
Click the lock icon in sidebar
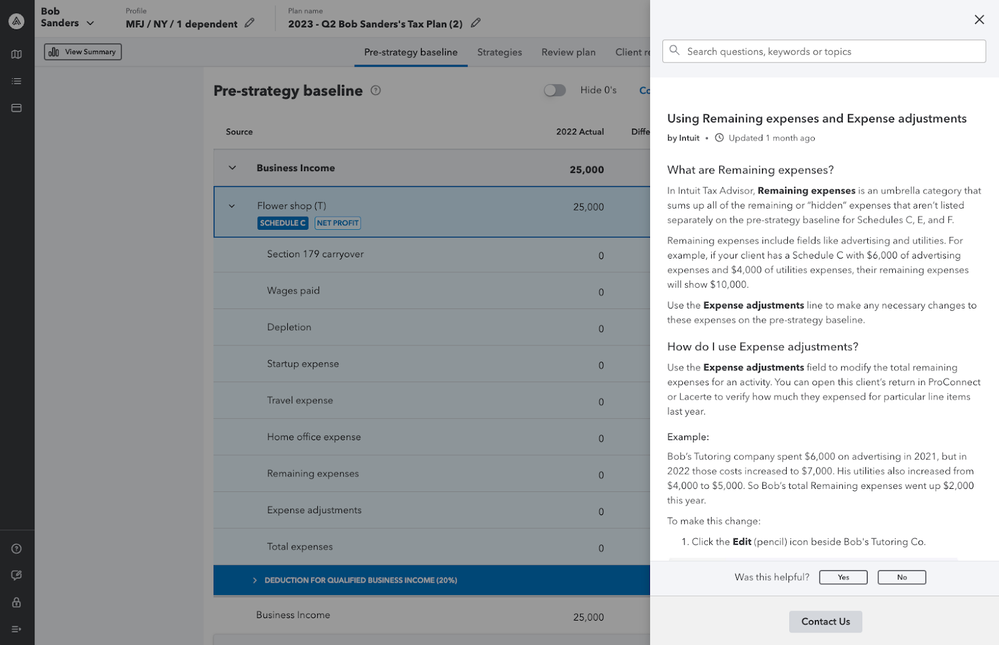(x=16, y=603)
